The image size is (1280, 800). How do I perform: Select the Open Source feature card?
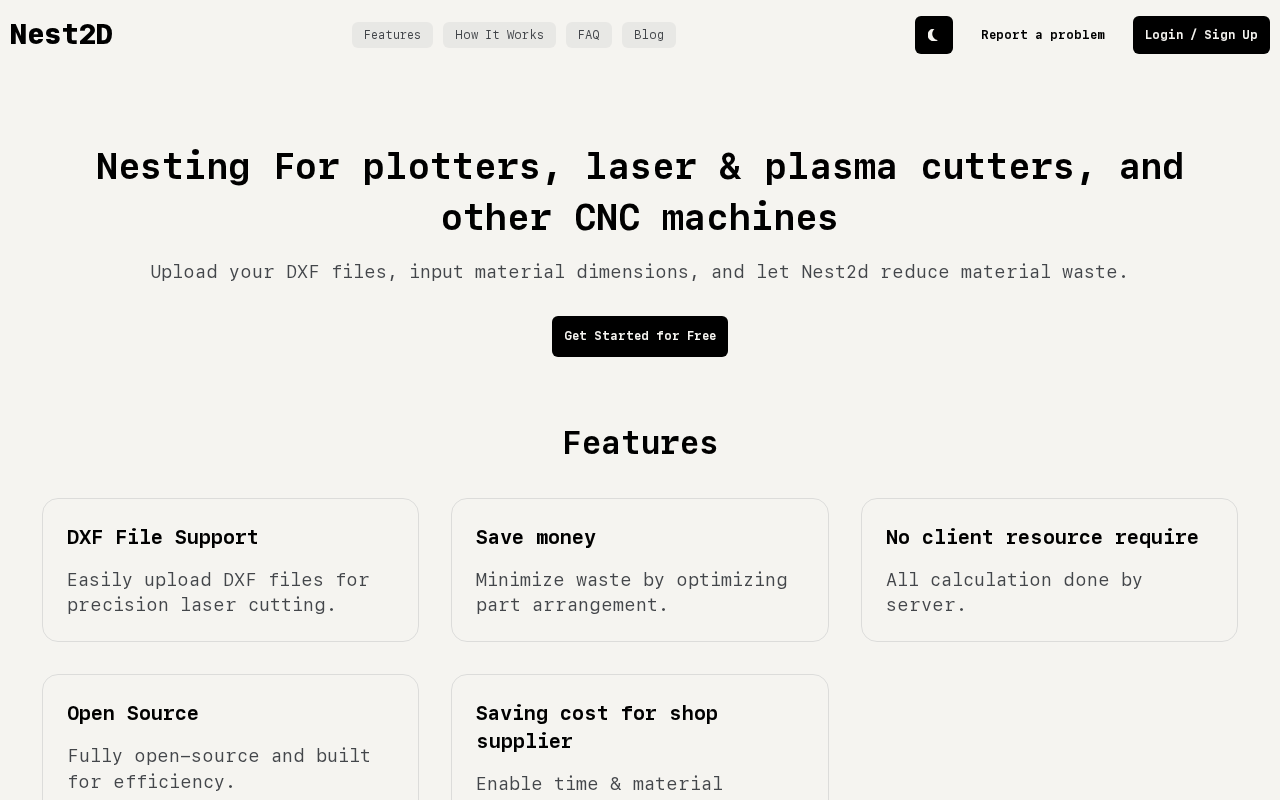pyautogui.click(x=230, y=737)
